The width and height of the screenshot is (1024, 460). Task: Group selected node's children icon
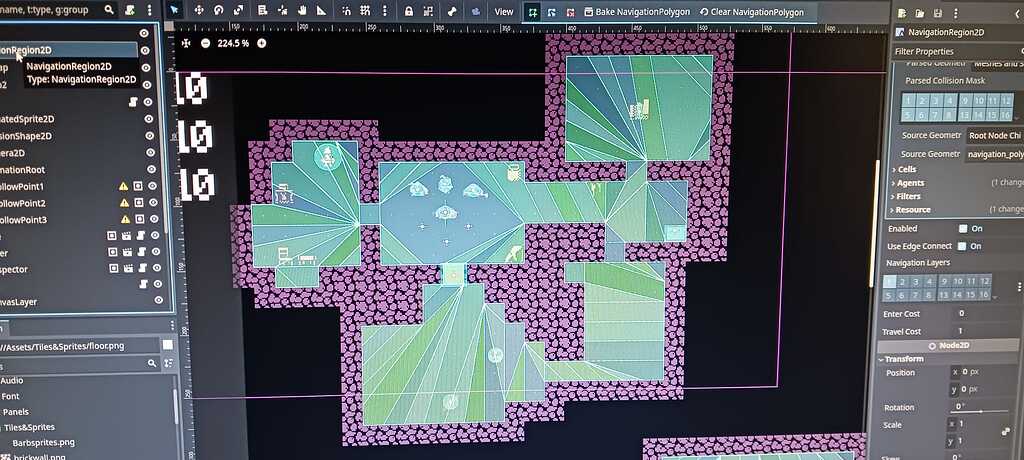[428, 12]
